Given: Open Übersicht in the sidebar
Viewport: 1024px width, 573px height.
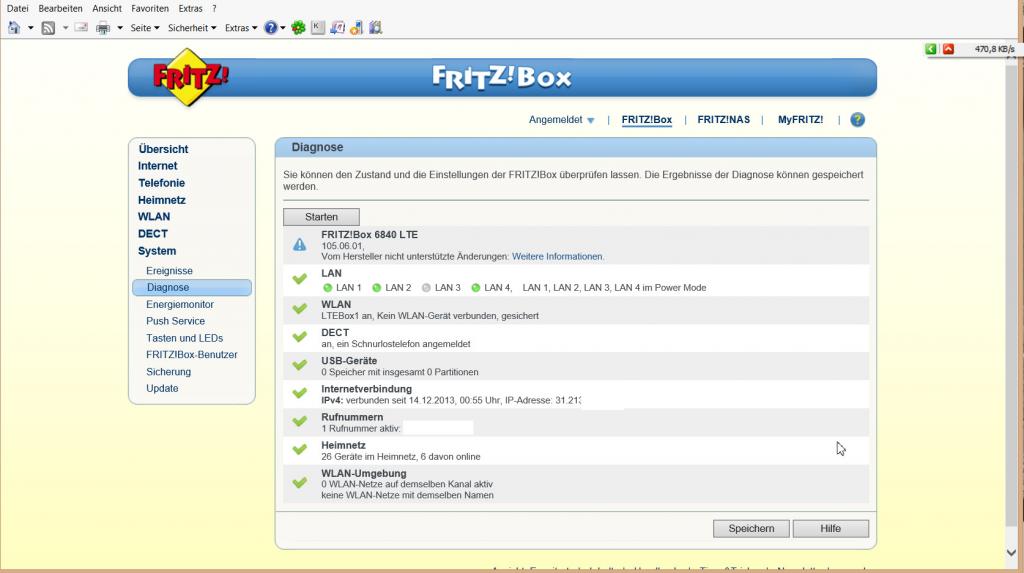Looking at the screenshot, I should (x=163, y=149).
